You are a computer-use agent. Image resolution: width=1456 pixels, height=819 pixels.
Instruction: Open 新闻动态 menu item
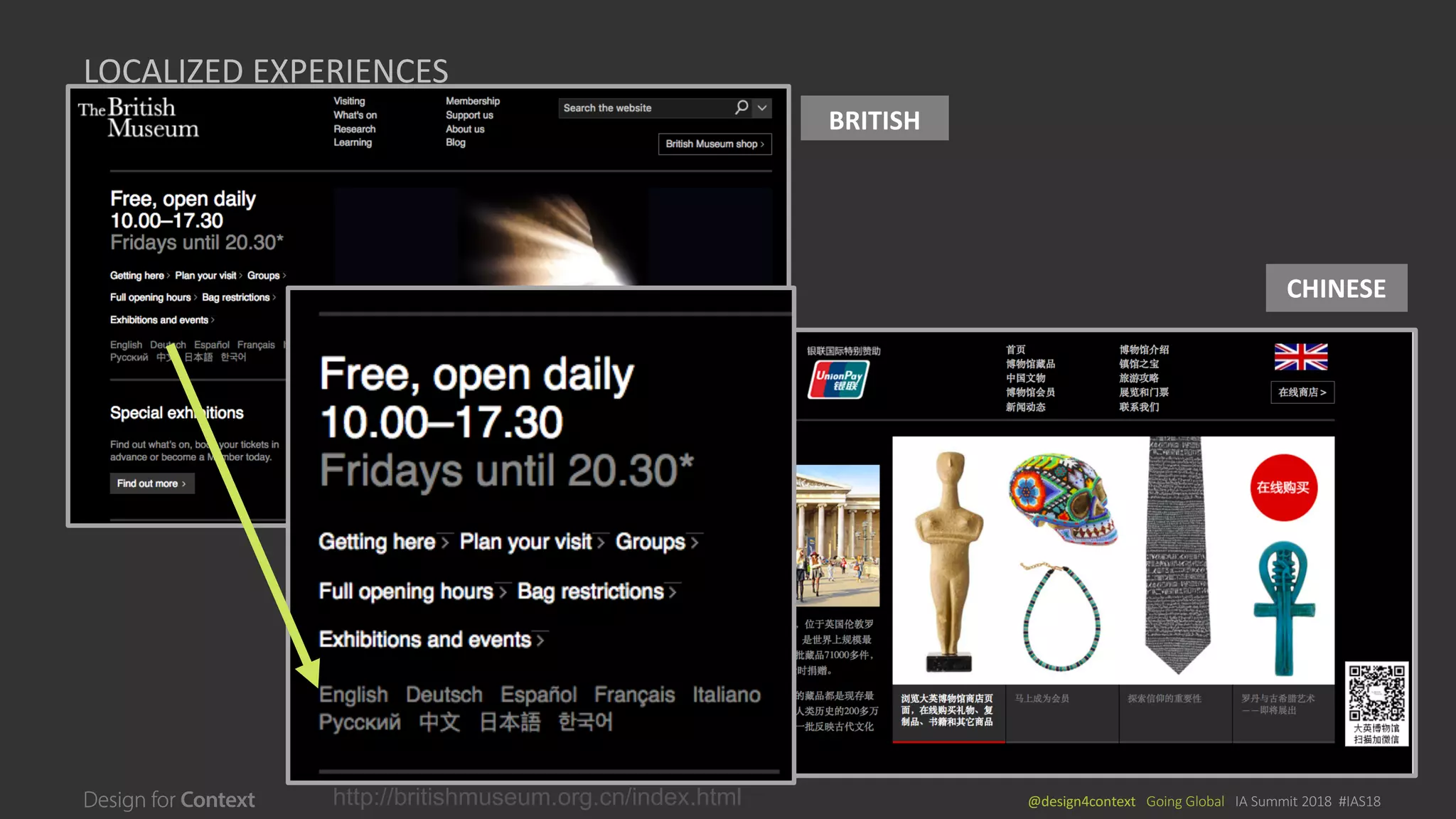pyautogui.click(x=1025, y=407)
